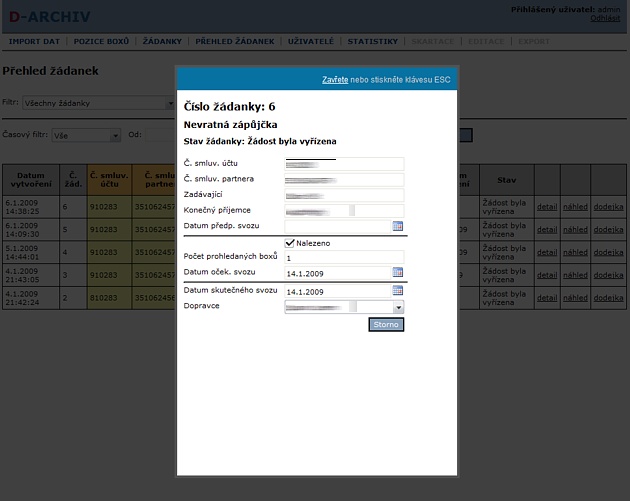Image resolution: width=630 pixels, height=501 pixels.
Task: Open calendar for Datum předp. svozu
Action: [397, 226]
